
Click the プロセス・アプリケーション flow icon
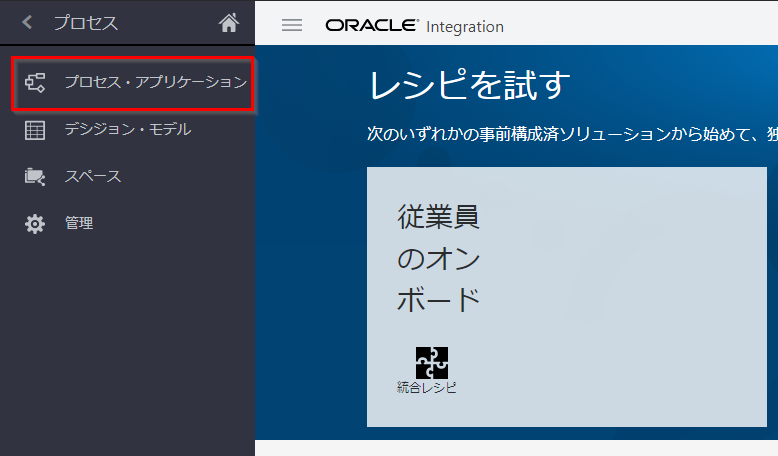pos(35,82)
